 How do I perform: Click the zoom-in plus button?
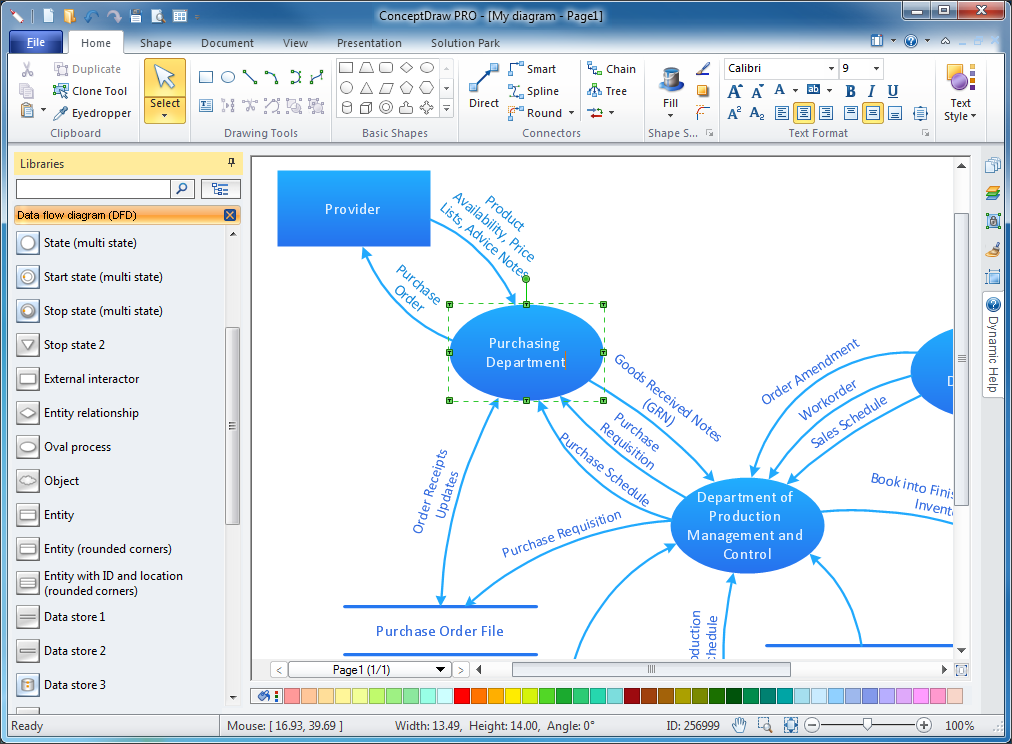point(924,725)
